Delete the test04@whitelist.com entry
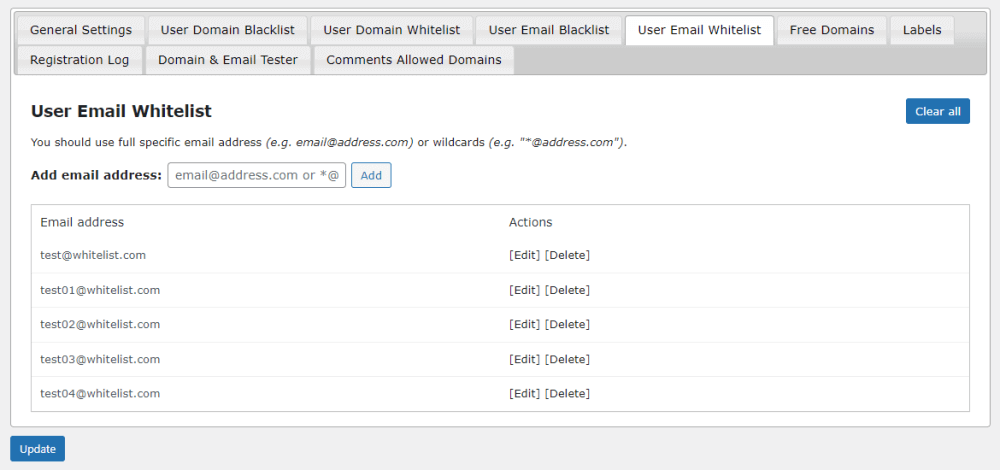 click(567, 393)
